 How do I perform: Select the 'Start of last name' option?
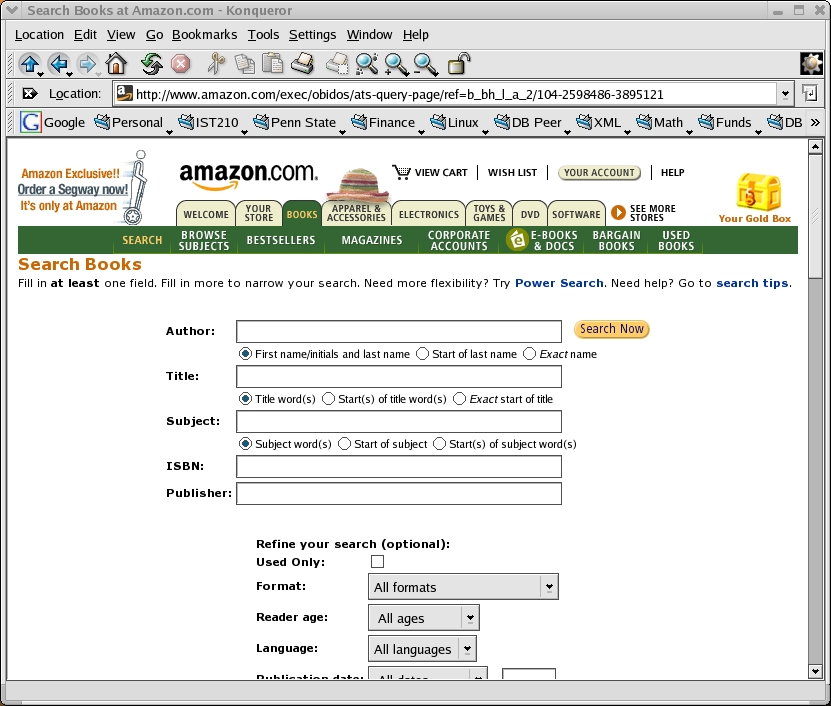pos(422,354)
